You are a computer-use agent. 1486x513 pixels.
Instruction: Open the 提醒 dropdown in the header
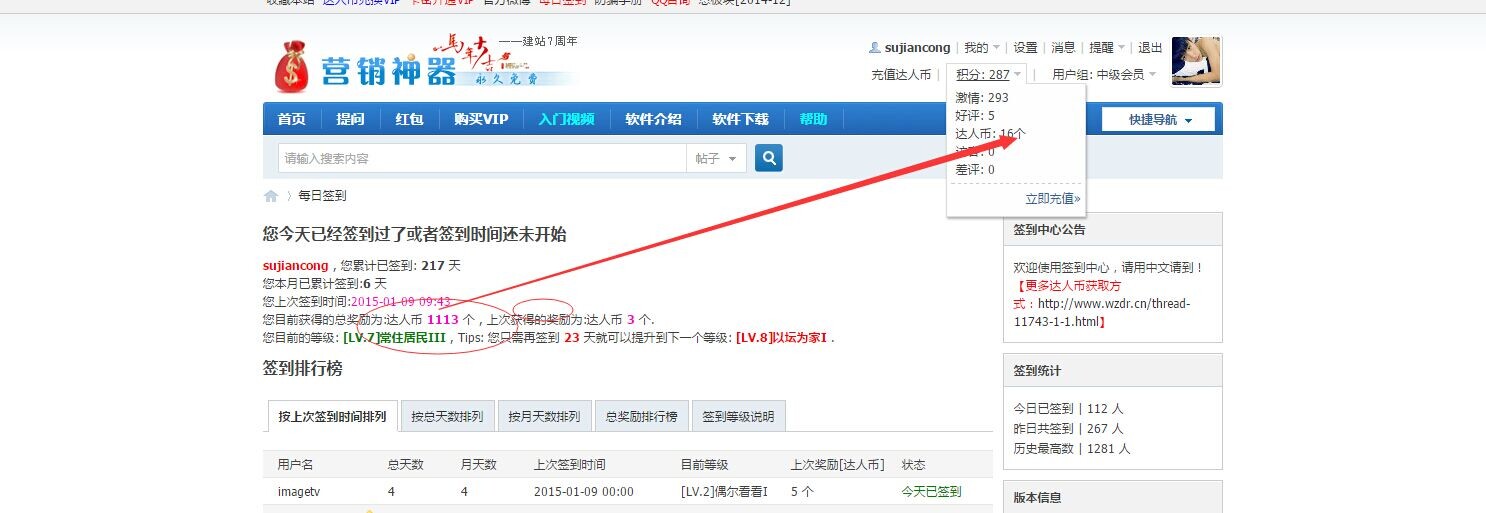pos(1107,48)
